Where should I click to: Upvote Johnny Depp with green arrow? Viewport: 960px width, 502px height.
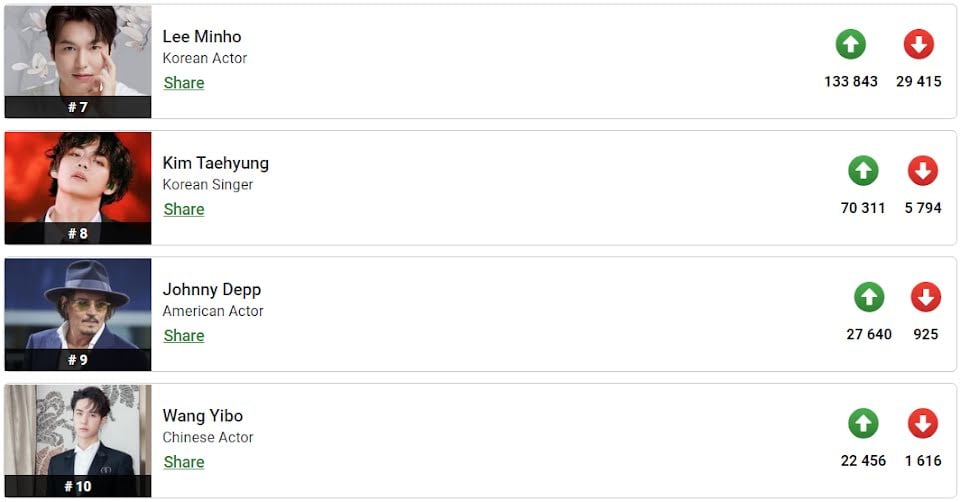click(869, 298)
